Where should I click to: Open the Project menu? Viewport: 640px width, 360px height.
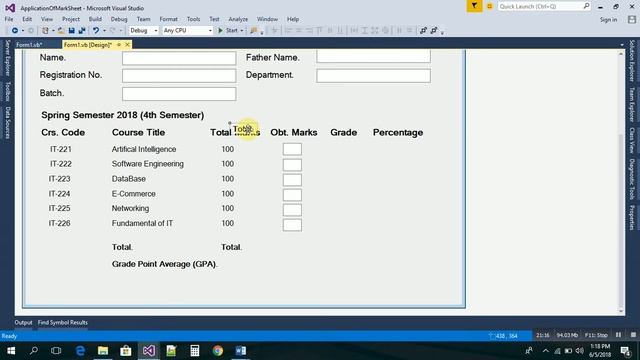point(71,19)
